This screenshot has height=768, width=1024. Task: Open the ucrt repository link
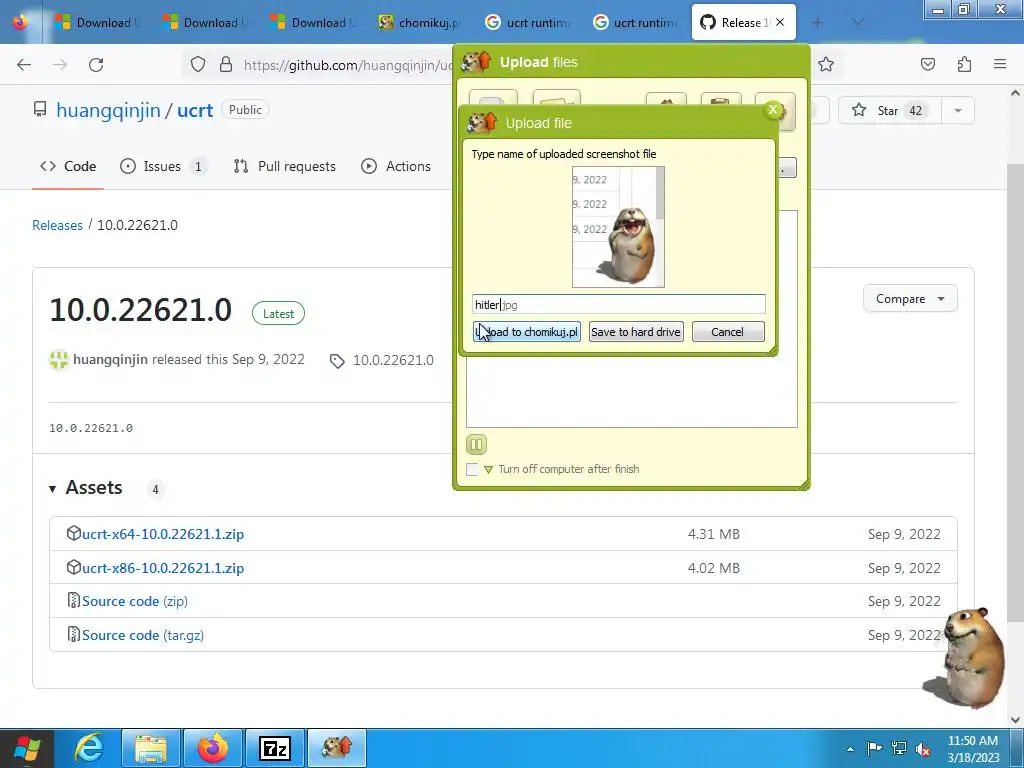(195, 110)
